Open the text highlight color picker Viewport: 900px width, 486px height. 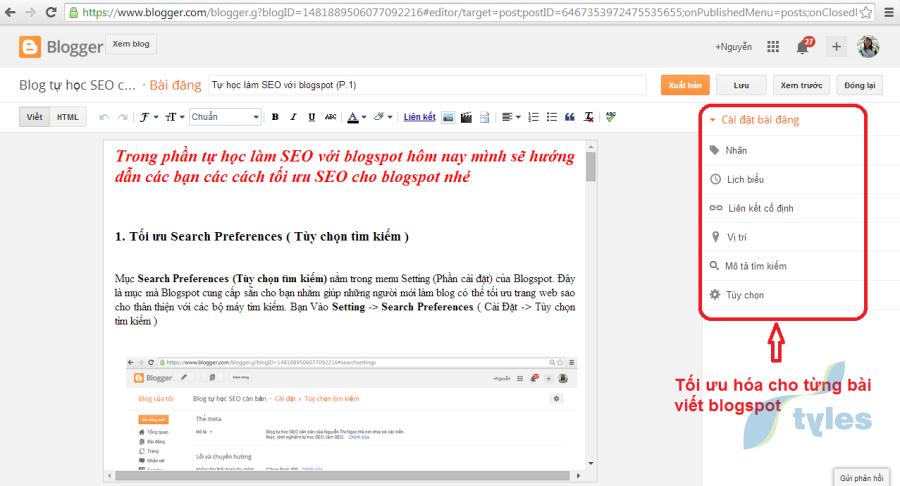click(383, 117)
